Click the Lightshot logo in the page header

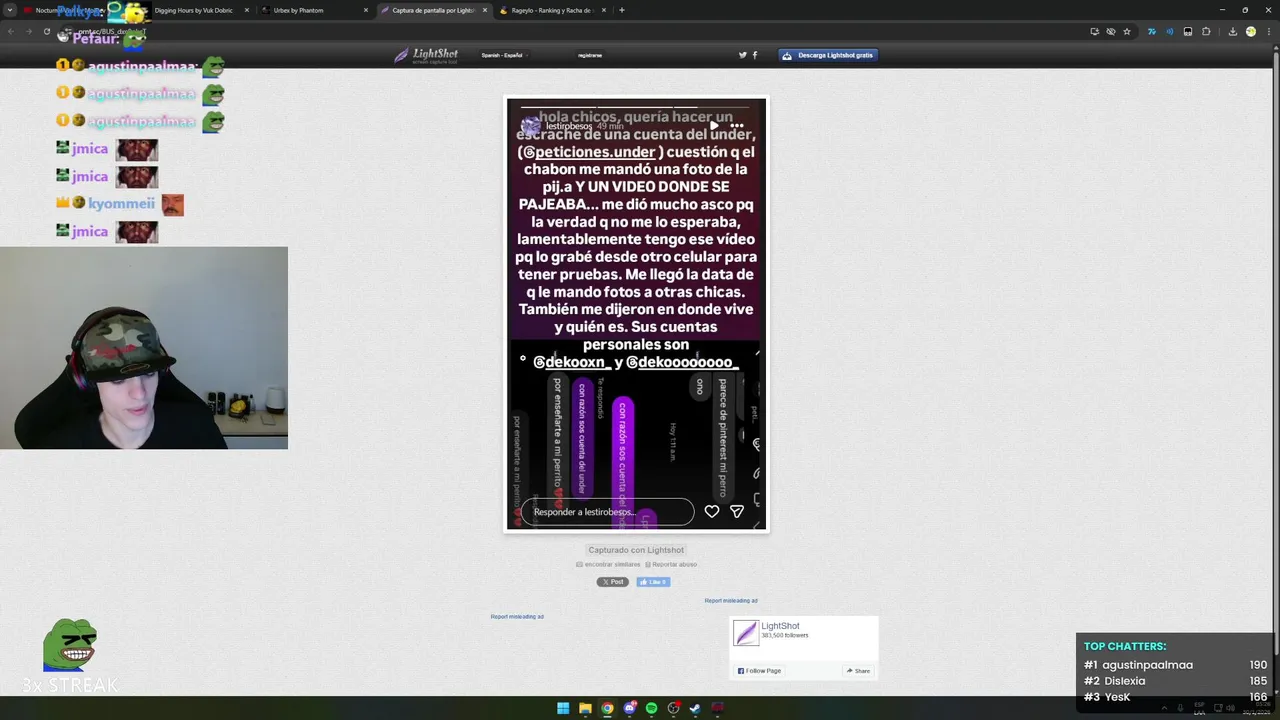(426, 55)
